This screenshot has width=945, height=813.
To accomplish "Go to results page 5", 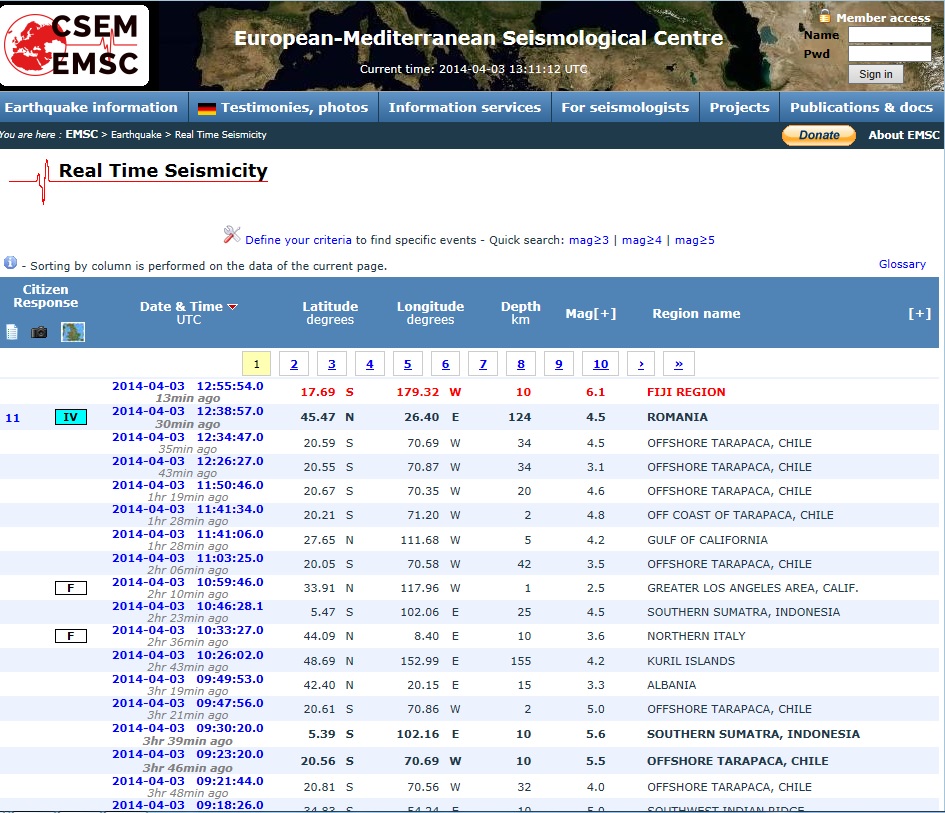I will (x=408, y=364).
